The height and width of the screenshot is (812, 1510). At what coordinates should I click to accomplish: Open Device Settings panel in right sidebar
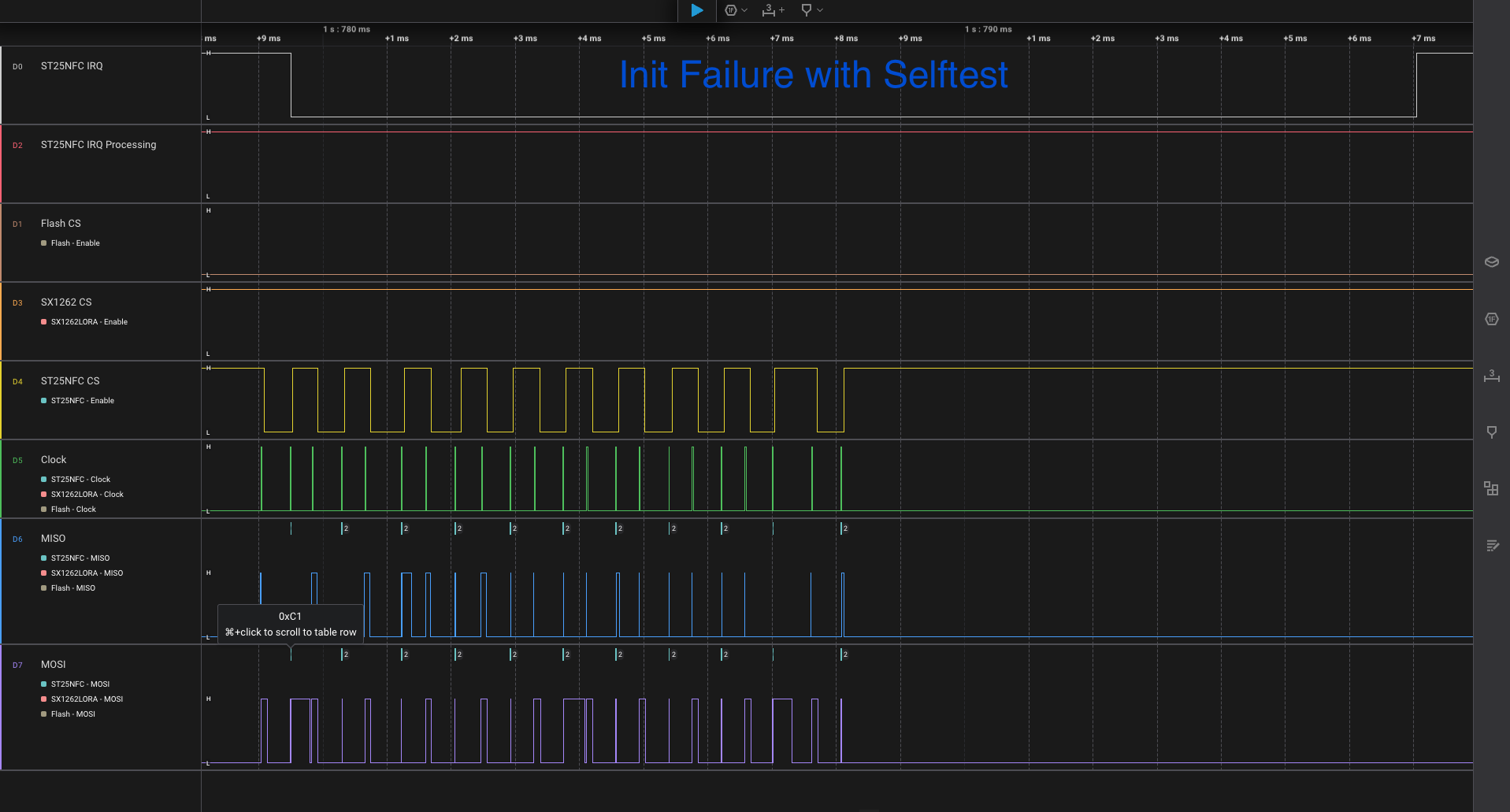[x=1491, y=262]
